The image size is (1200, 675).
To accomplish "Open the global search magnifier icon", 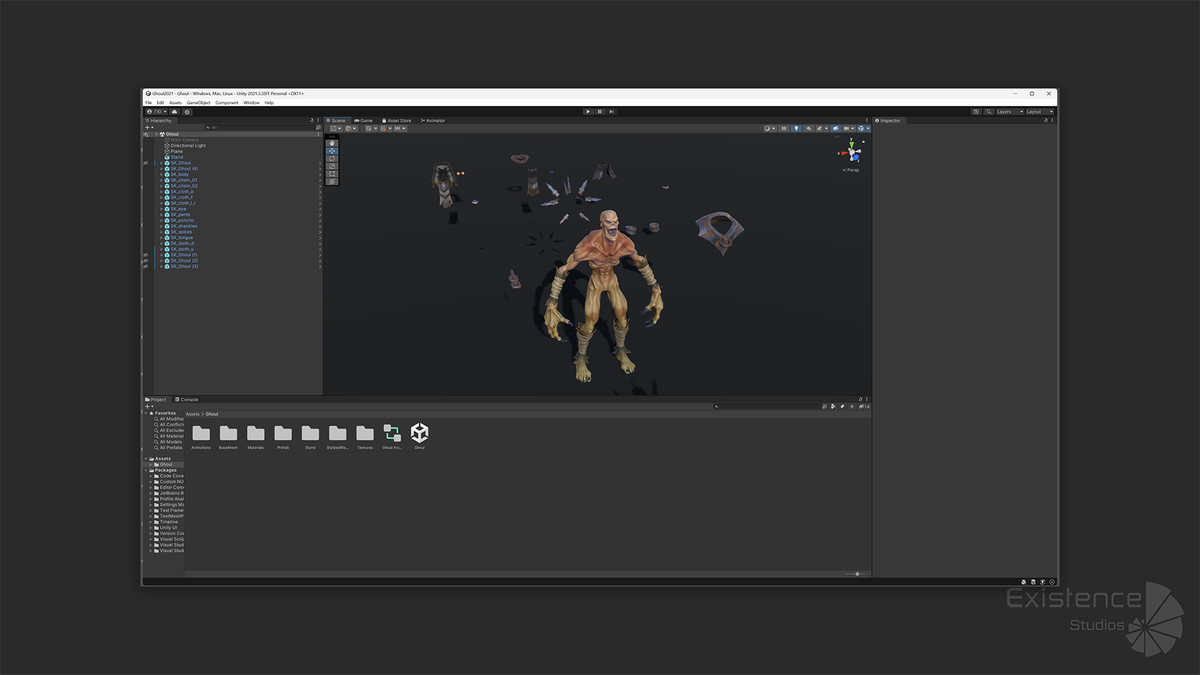I will click(989, 111).
